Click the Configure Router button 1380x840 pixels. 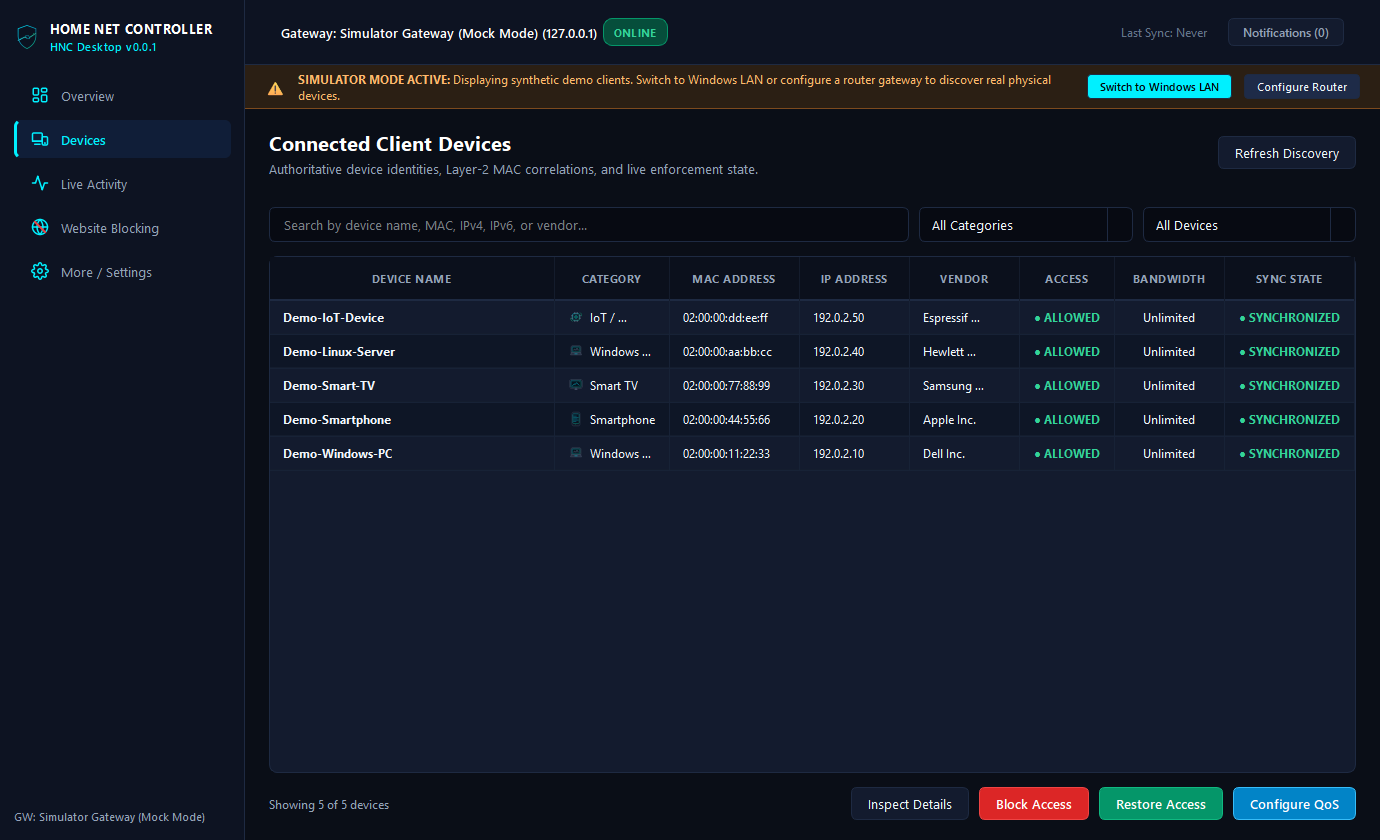[x=1302, y=87]
